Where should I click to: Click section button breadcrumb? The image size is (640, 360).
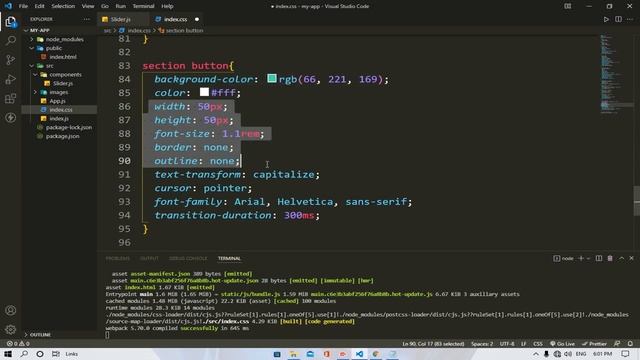[184, 30]
